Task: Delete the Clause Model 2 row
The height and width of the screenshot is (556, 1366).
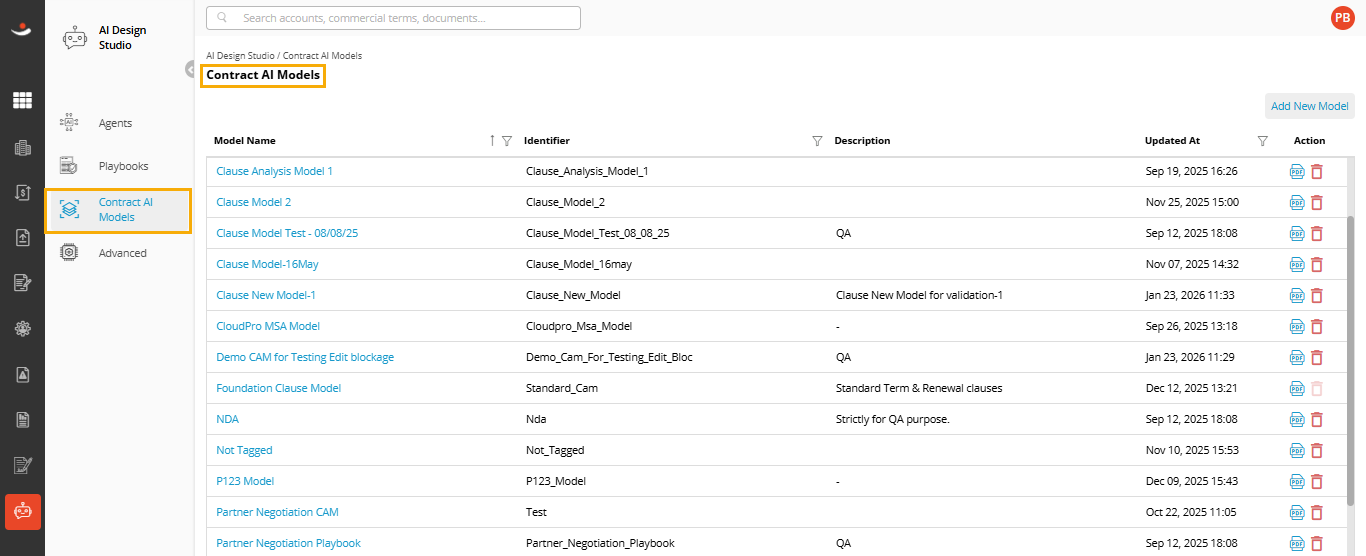Action: point(1316,202)
